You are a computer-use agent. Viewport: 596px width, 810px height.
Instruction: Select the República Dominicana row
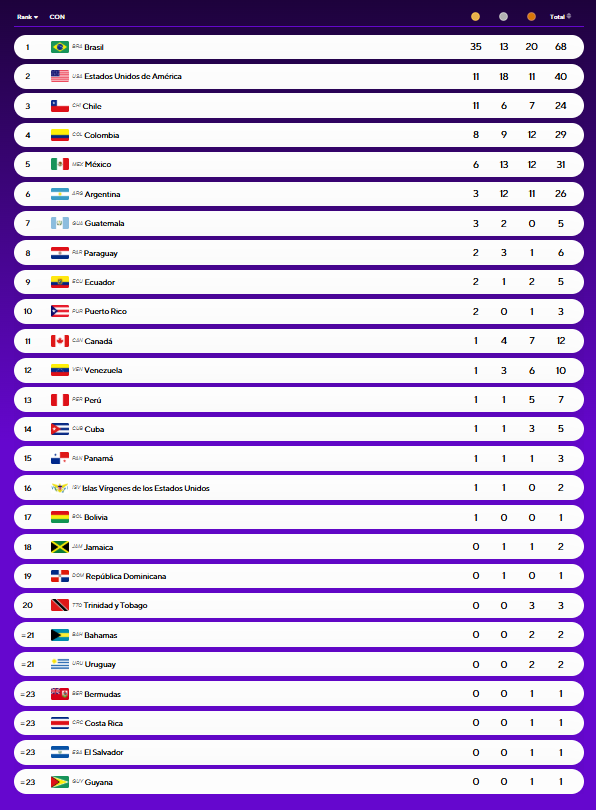299,576
